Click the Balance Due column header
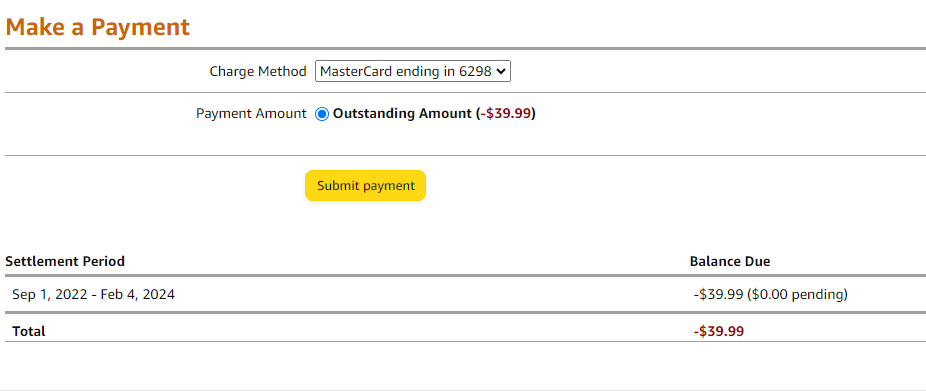The height and width of the screenshot is (391, 926). [x=730, y=261]
